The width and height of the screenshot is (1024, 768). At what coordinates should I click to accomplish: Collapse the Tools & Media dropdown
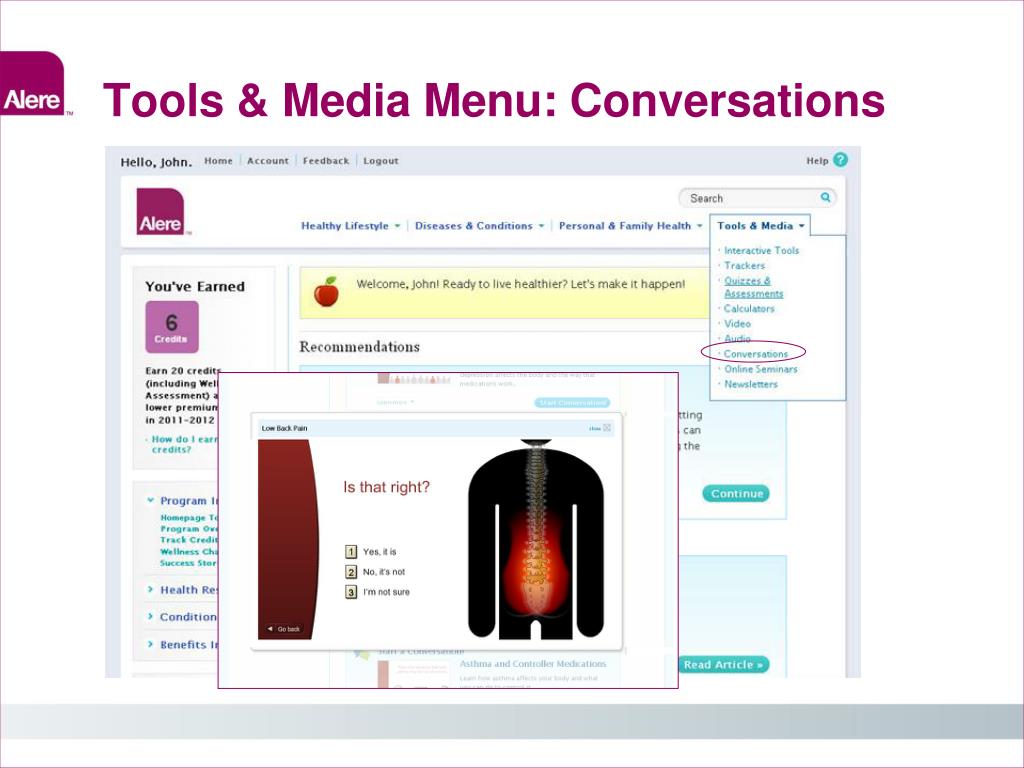click(x=760, y=226)
